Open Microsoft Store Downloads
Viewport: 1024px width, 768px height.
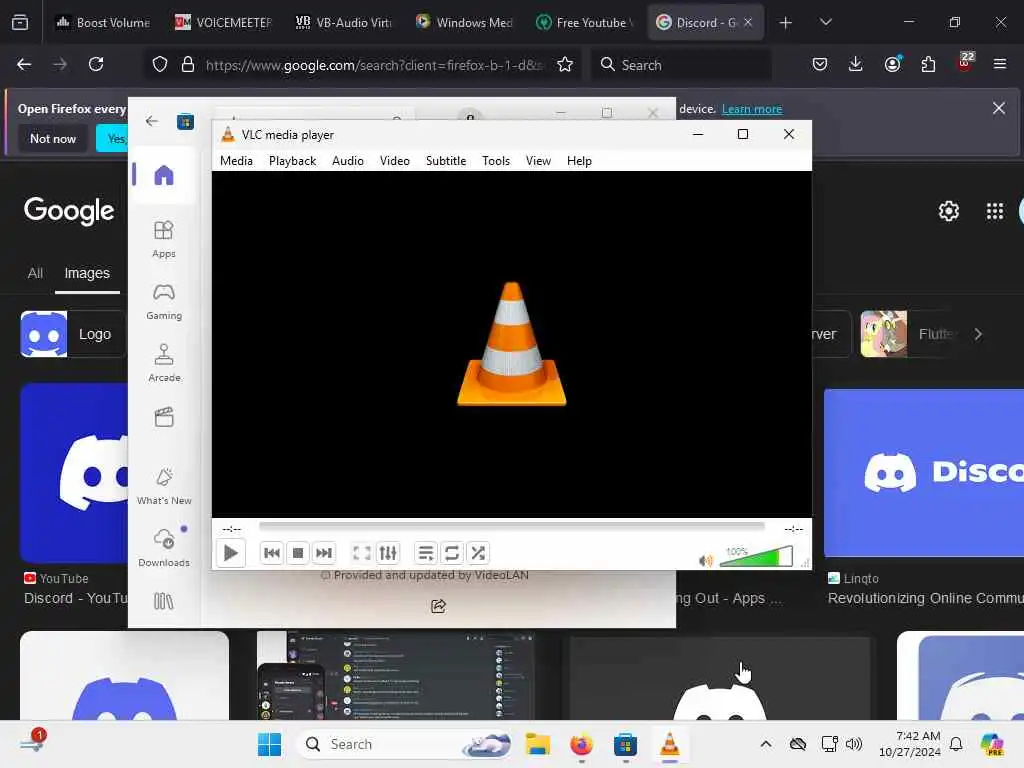(163, 548)
